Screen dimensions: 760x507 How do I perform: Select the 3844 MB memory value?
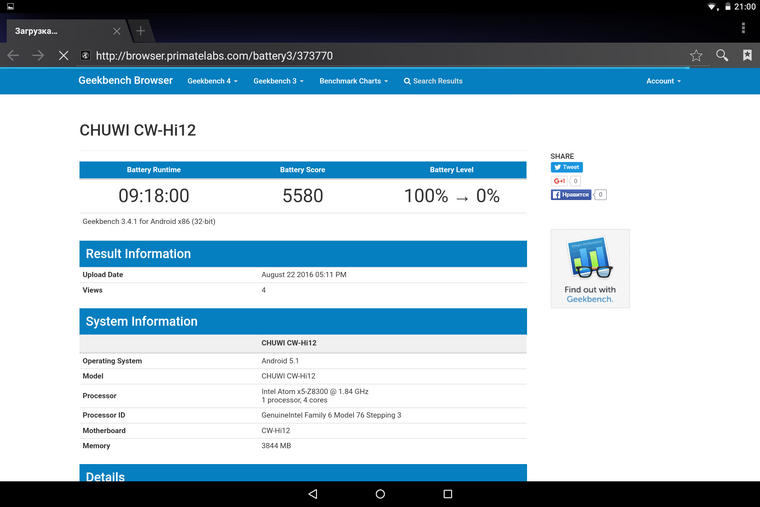point(276,445)
